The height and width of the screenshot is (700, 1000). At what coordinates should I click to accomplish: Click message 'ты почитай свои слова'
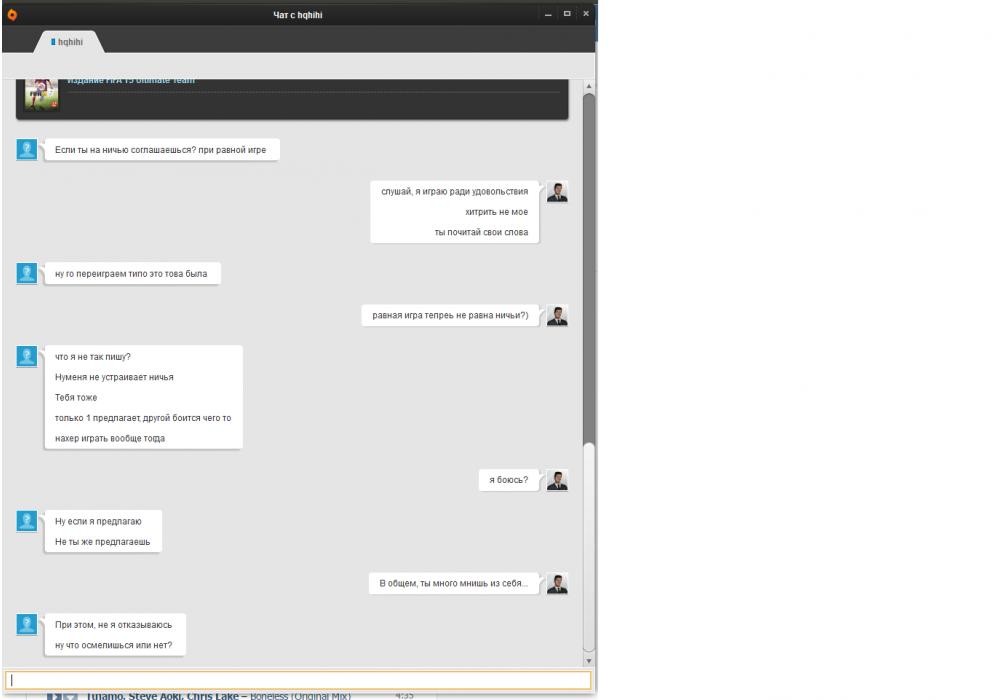pos(482,232)
